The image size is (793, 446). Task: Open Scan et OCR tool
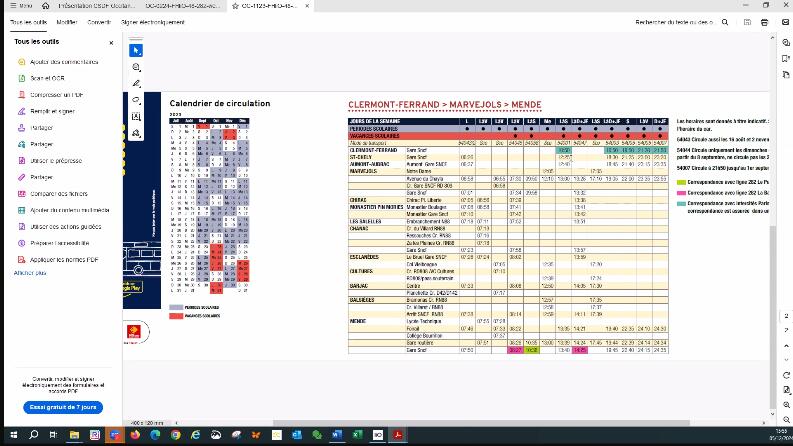(47, 78)
